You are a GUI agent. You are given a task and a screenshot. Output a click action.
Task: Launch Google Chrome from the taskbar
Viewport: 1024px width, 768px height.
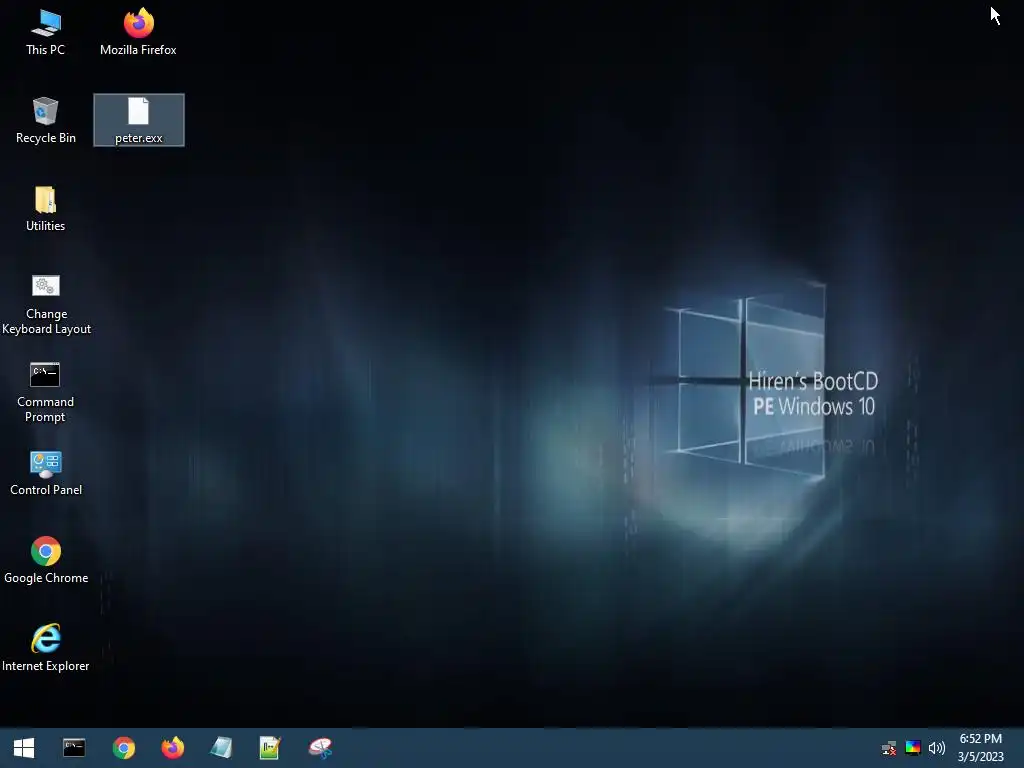pyautogui.click(x=123, y=748)
